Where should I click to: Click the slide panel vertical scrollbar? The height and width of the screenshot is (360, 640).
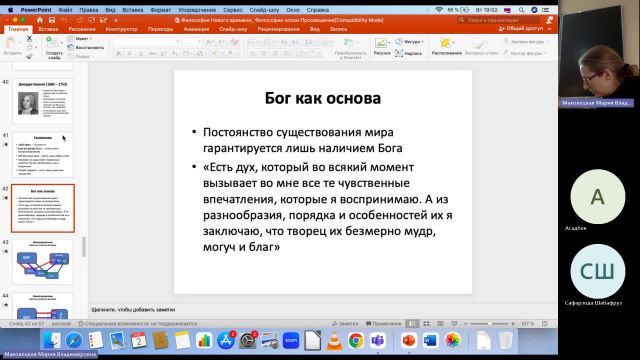tap(84, 247)
